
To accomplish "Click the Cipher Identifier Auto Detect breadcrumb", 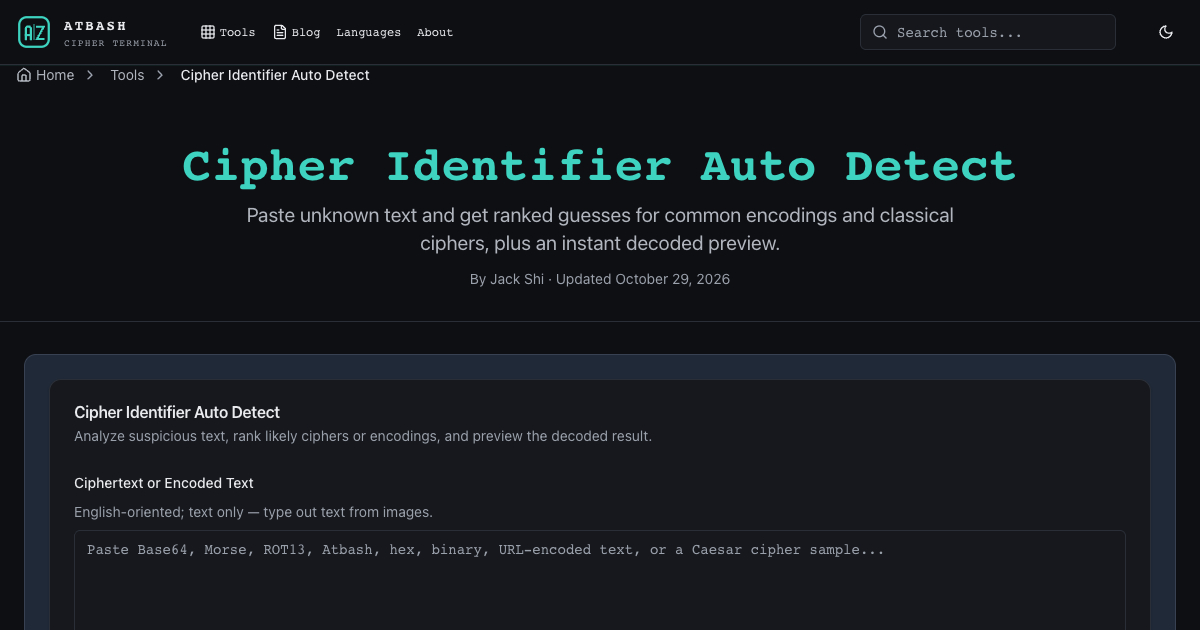I will coord(275,75).
